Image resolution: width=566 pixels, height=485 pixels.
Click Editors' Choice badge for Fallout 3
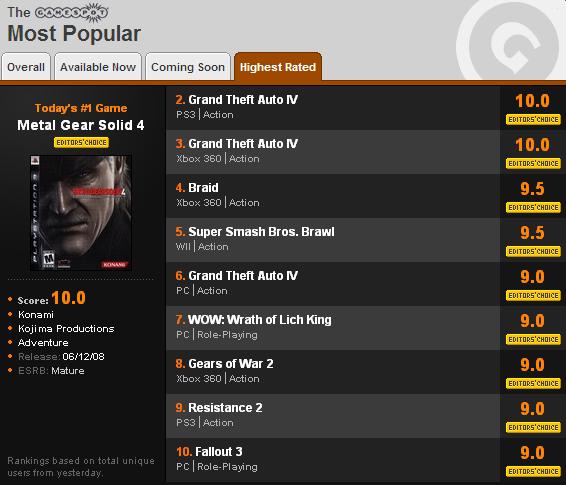[533, 471]
